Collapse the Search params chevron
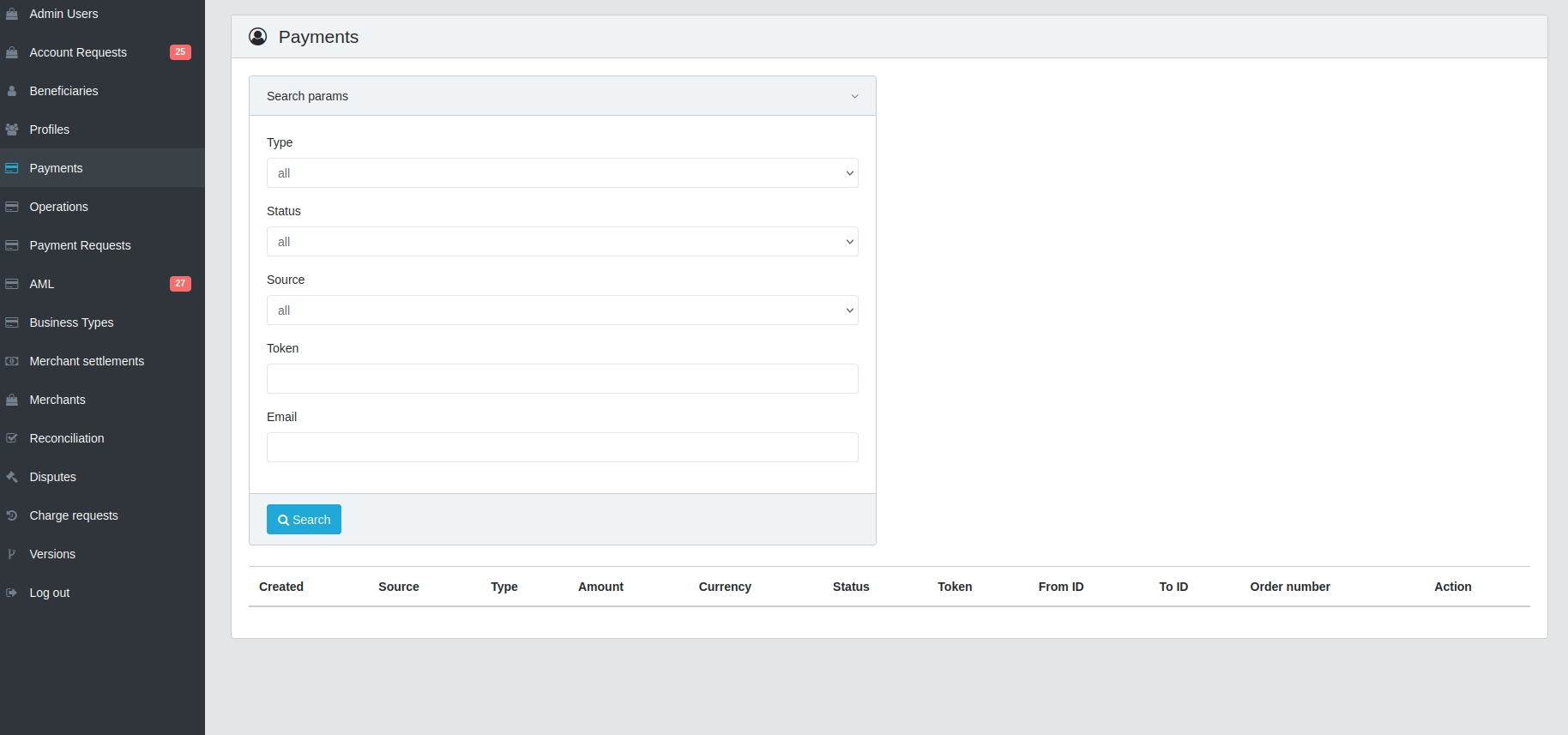 coord(854,96)
